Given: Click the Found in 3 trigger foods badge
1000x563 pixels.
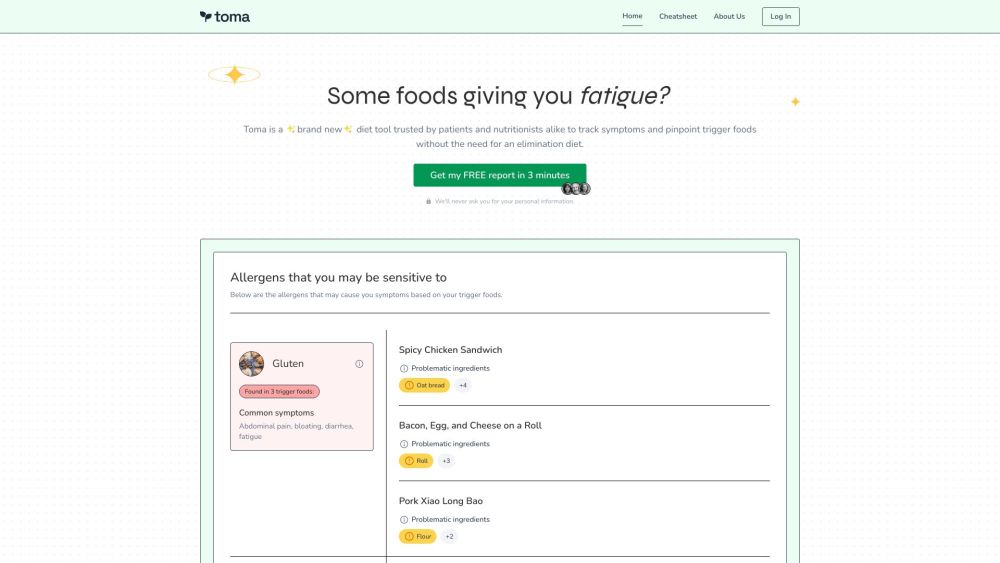Looking at the screenshot, I should (279, 392).
